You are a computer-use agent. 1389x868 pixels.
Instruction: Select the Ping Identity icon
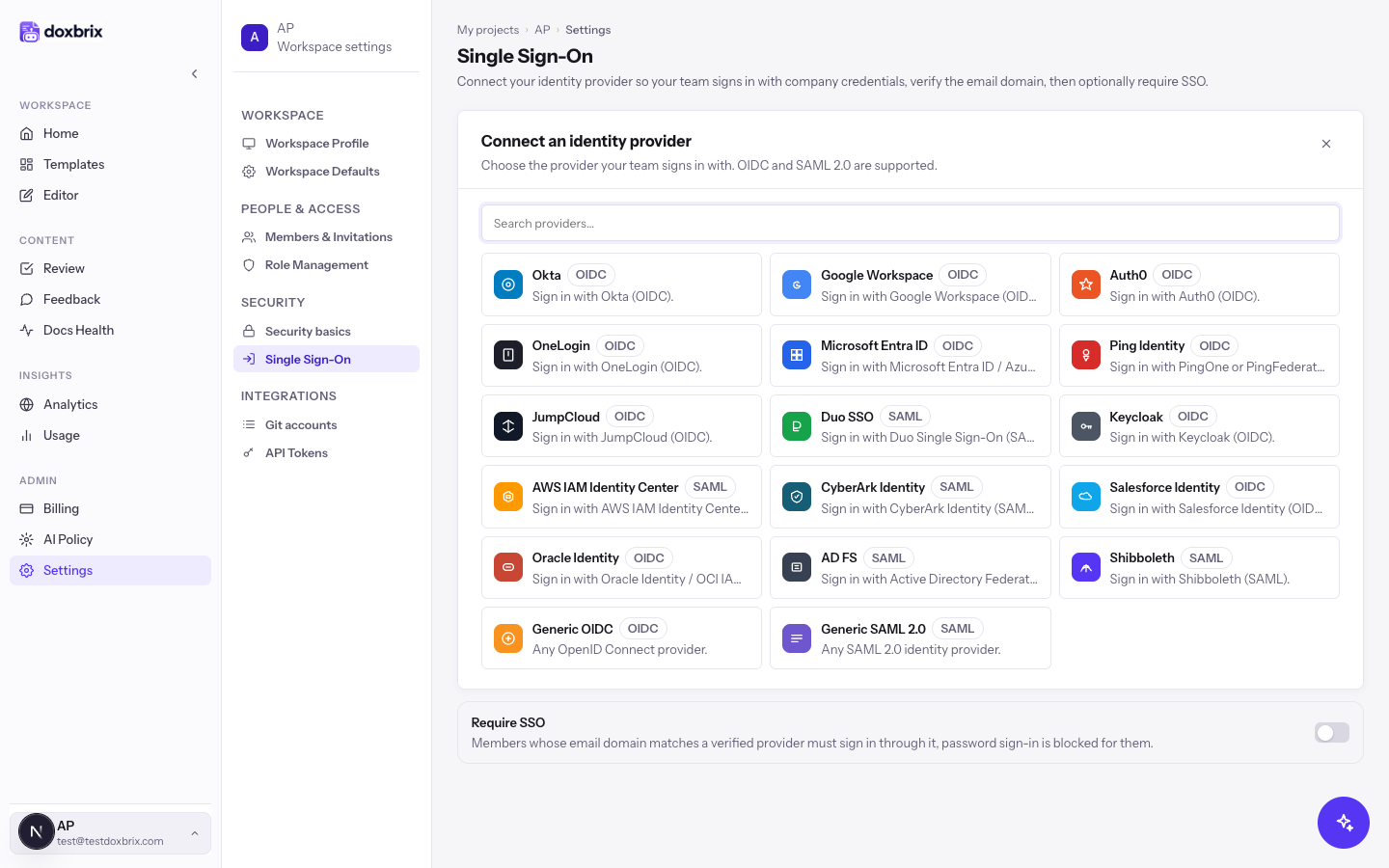[x=1086, y=355]
